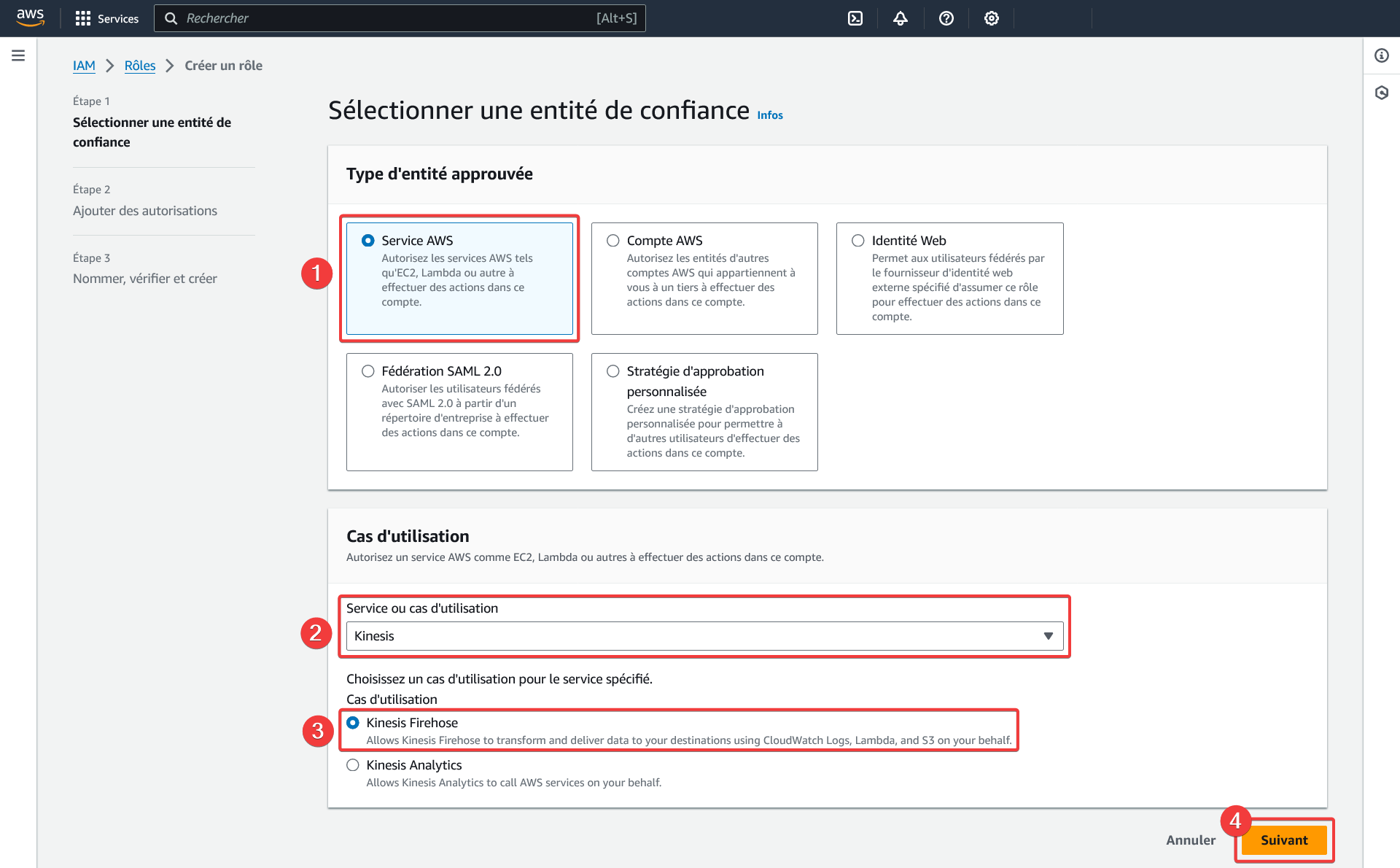Screen dimensions: 1400x868
Task: Click the 'Cas d'utilisation' section heading
Action: pyautogui.click(x=408, y=536)
